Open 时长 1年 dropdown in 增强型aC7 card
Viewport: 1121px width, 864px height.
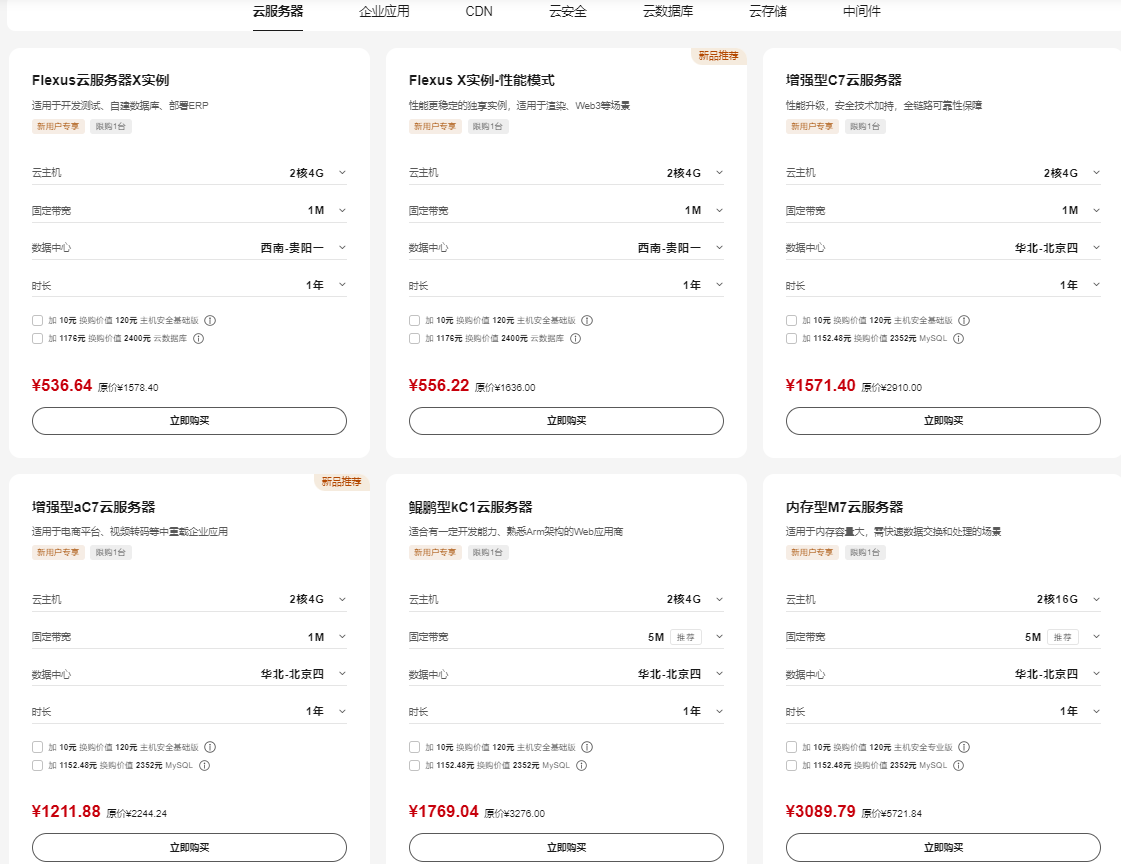(x=189, y=711)
